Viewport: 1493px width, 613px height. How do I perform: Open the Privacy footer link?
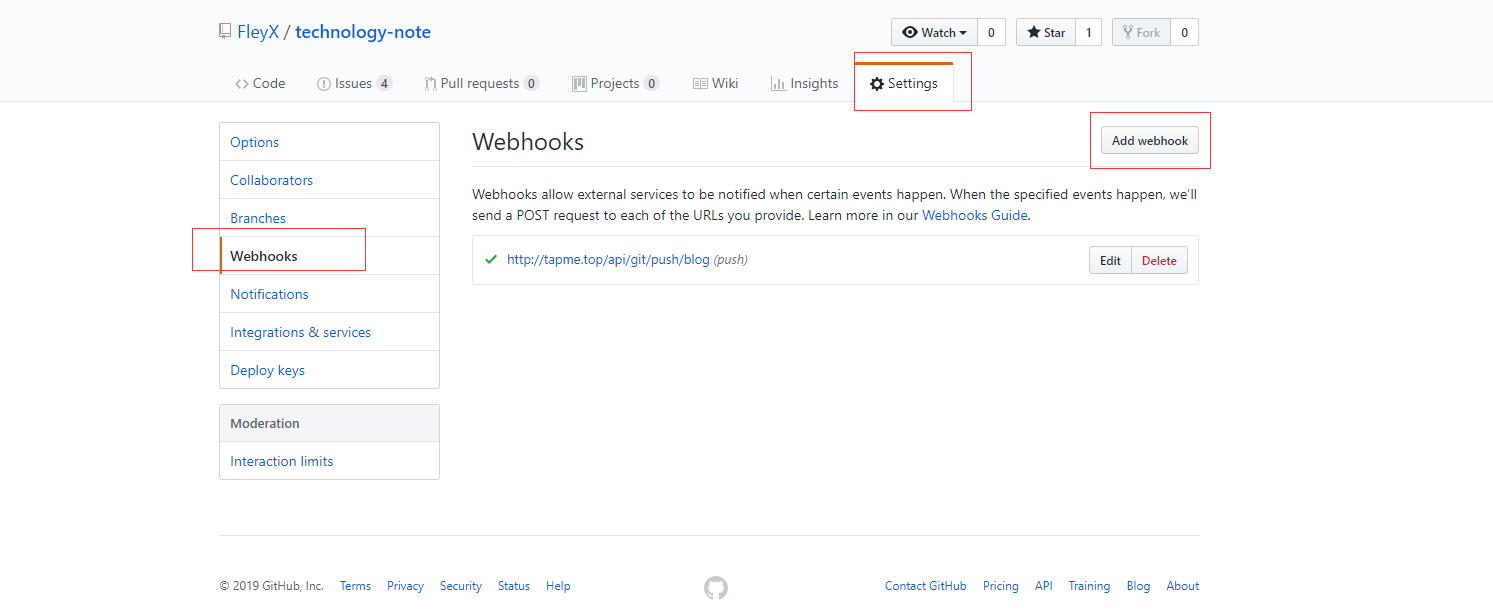coord(405,586)
